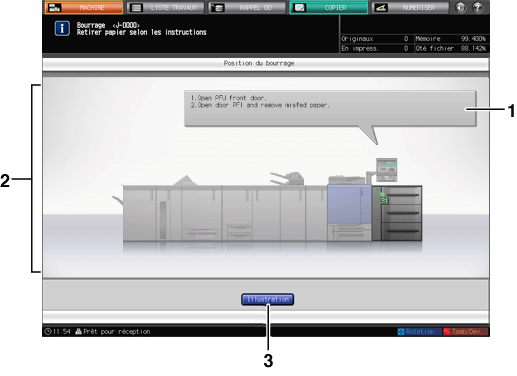Click the accessibility icon next to help
This screenshot has width=517, height=376.
461,7
